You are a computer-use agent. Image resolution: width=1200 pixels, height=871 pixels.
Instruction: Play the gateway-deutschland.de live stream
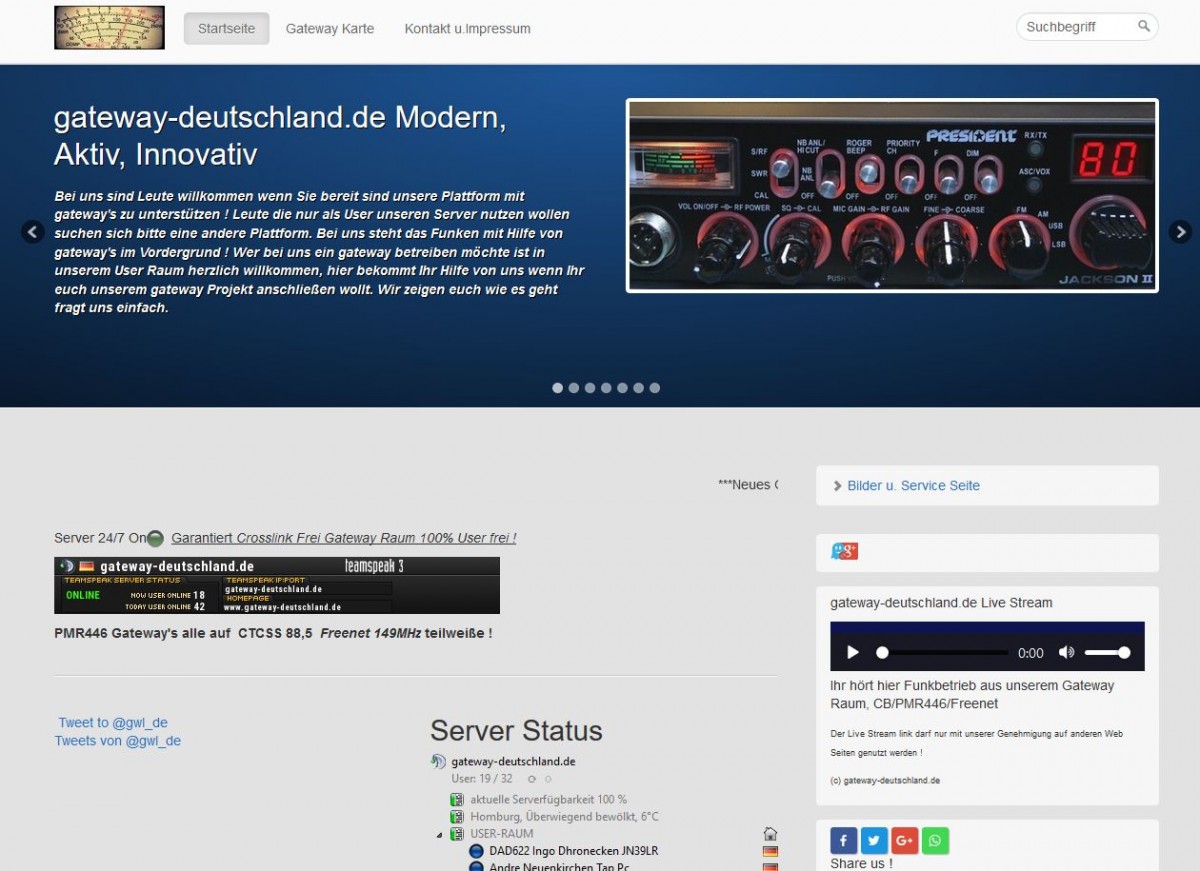pos(853,653)
